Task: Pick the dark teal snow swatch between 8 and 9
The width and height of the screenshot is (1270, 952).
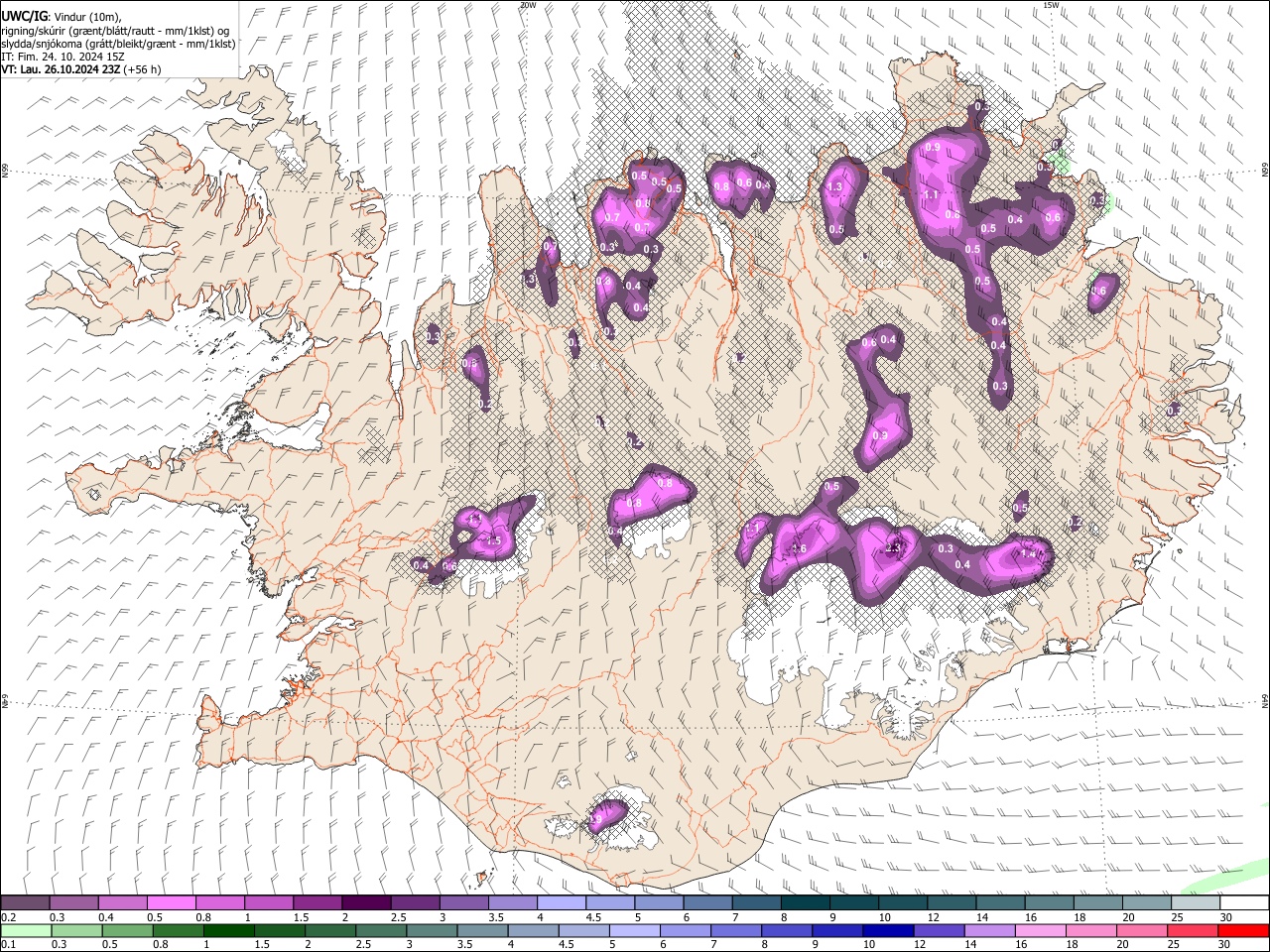Action: tap(806, 903)
